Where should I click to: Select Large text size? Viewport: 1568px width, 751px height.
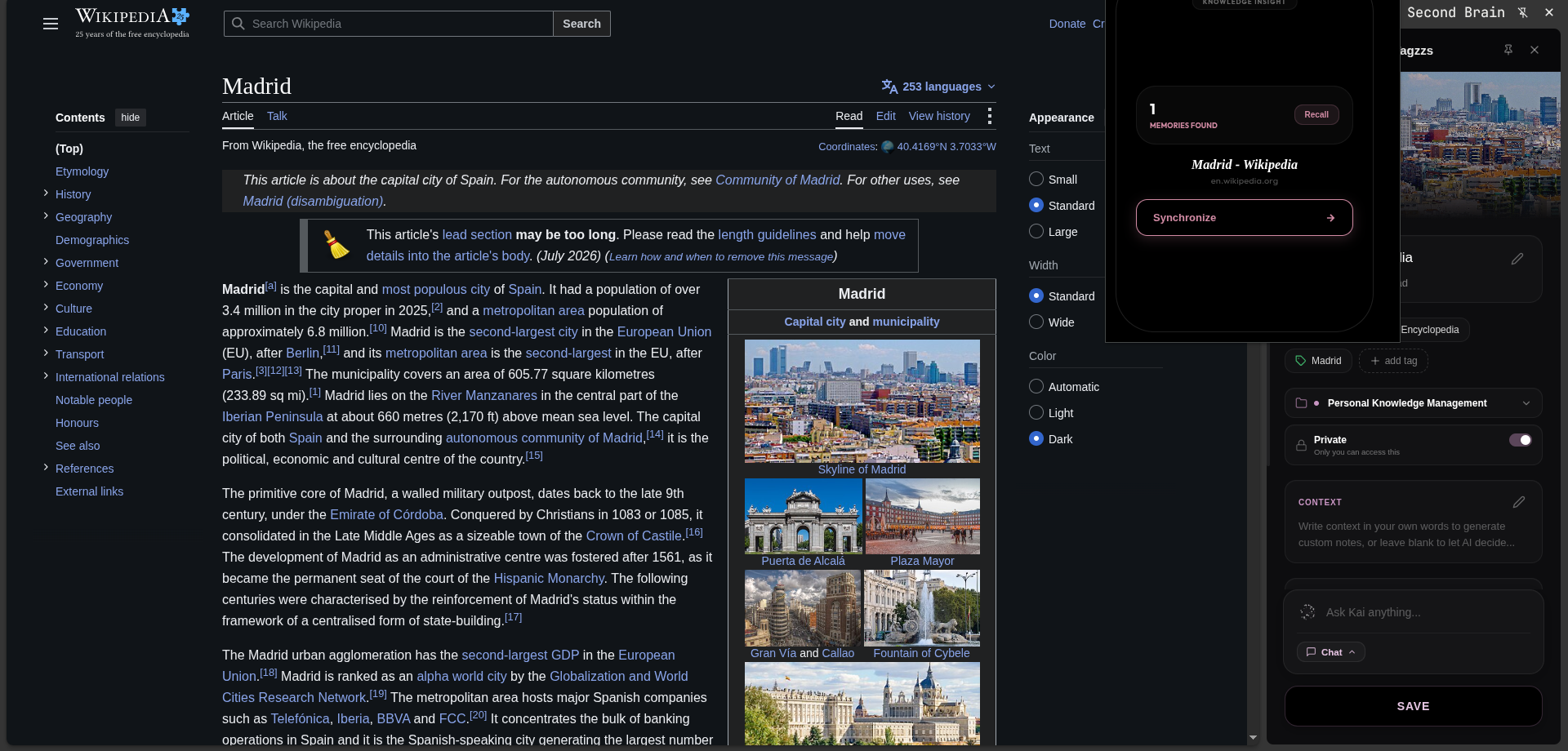click(x=1036, y=231)
